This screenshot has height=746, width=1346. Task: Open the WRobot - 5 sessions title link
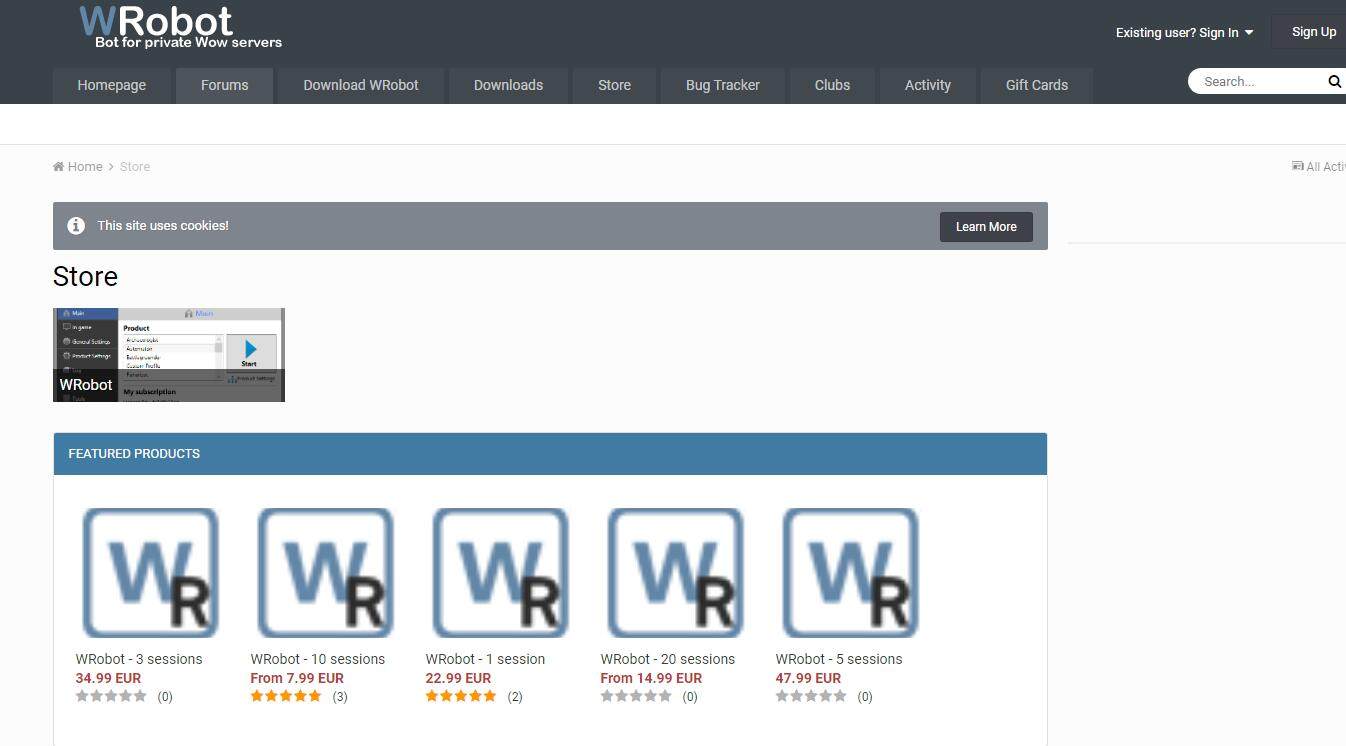pos(839,659)
